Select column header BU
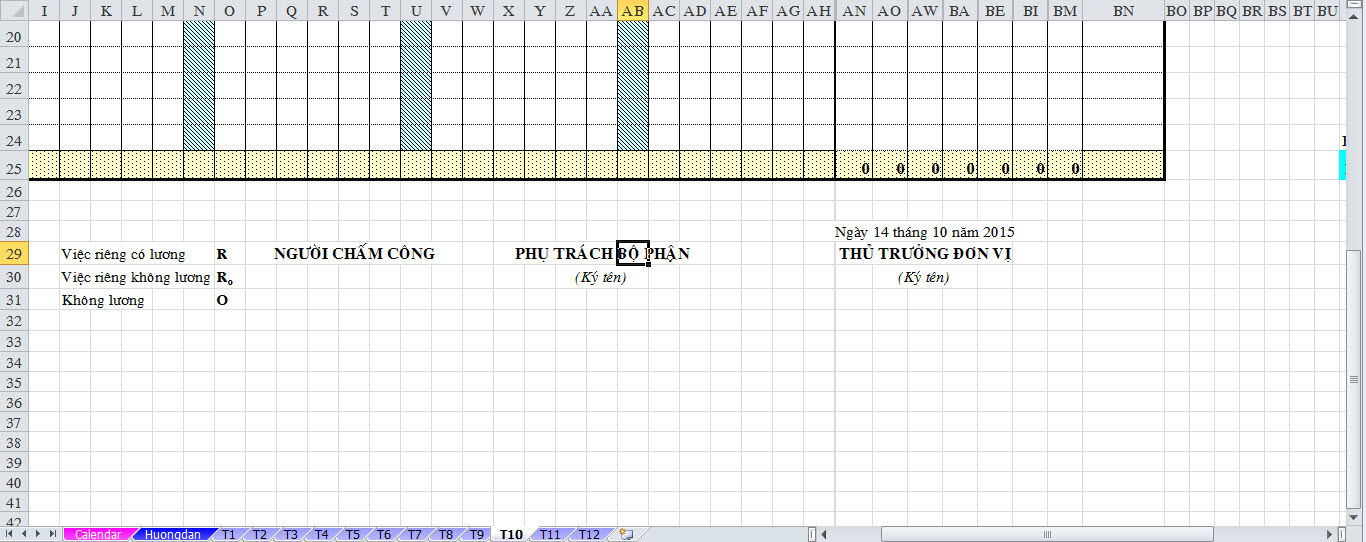 (x=1327, y=11)
